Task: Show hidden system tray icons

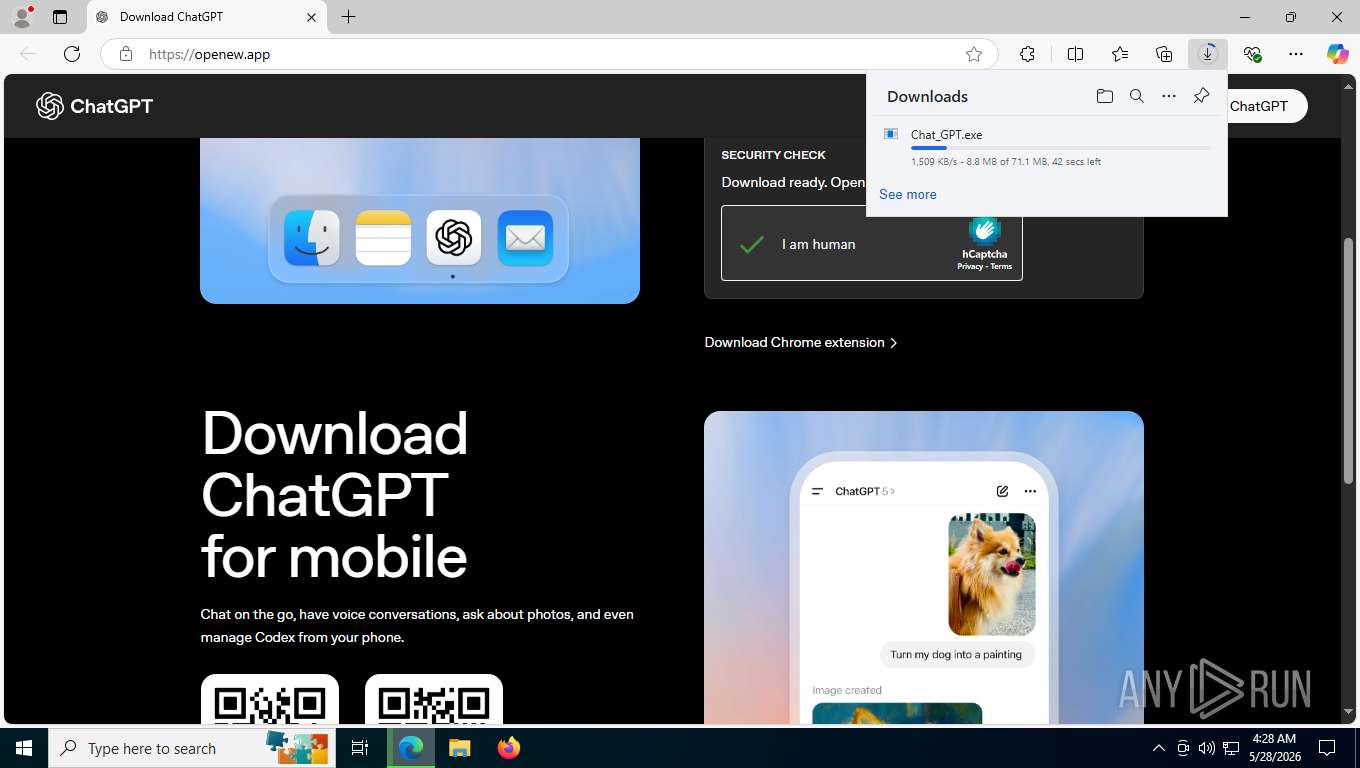Action: pos(1159,748)
